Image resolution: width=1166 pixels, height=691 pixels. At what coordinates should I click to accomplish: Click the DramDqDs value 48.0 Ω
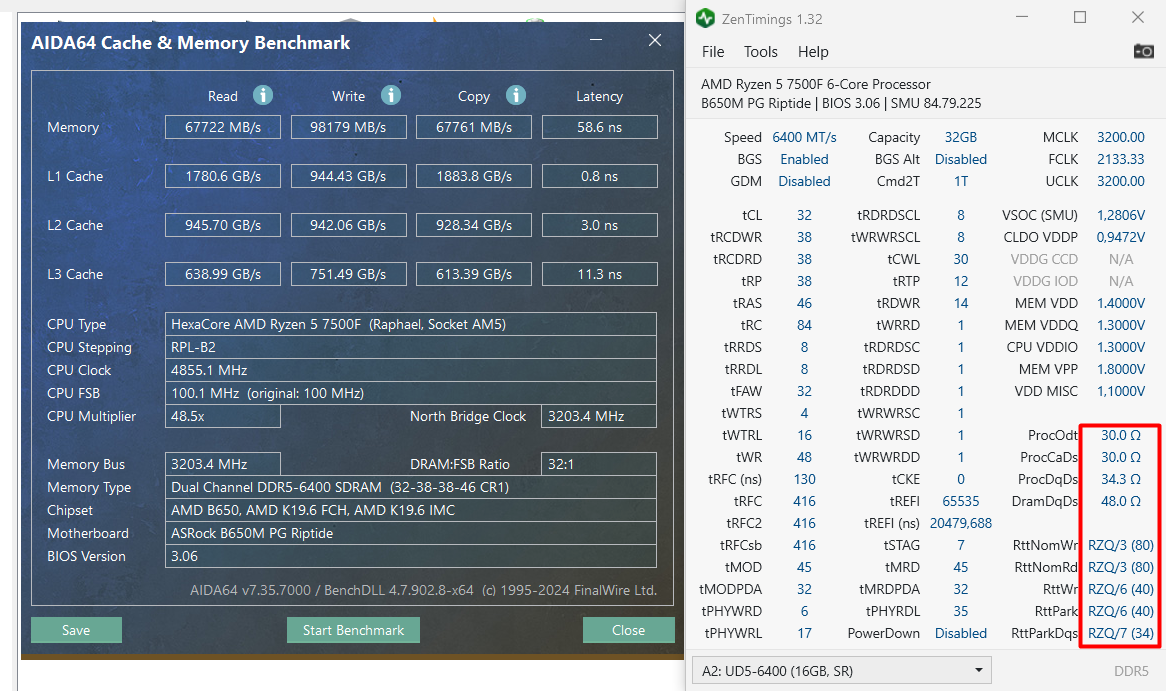coord(1121,501)
